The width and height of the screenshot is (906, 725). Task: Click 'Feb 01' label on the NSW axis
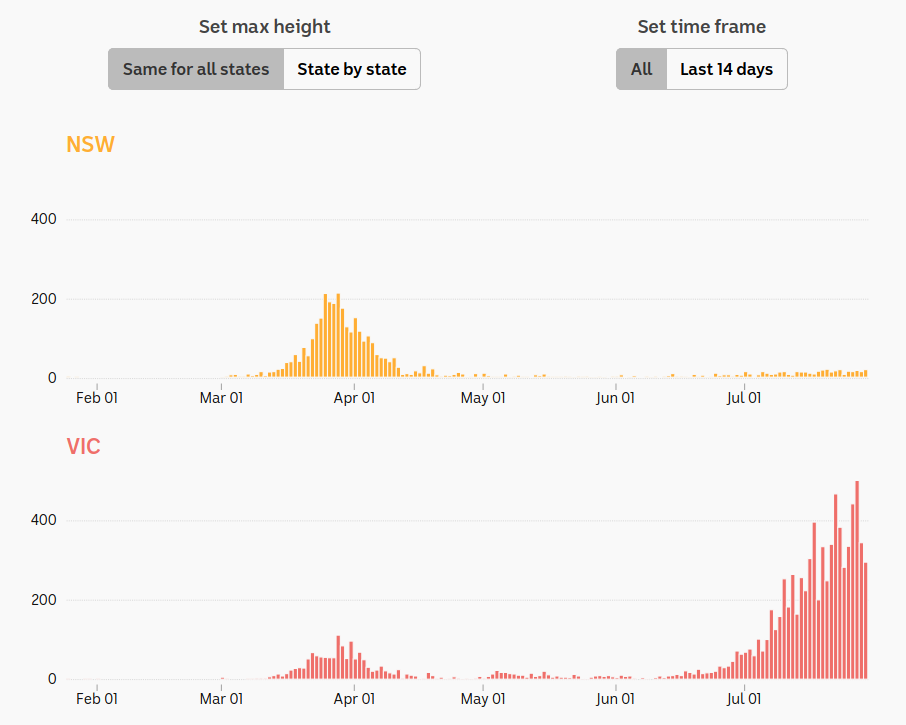point(97,398)
